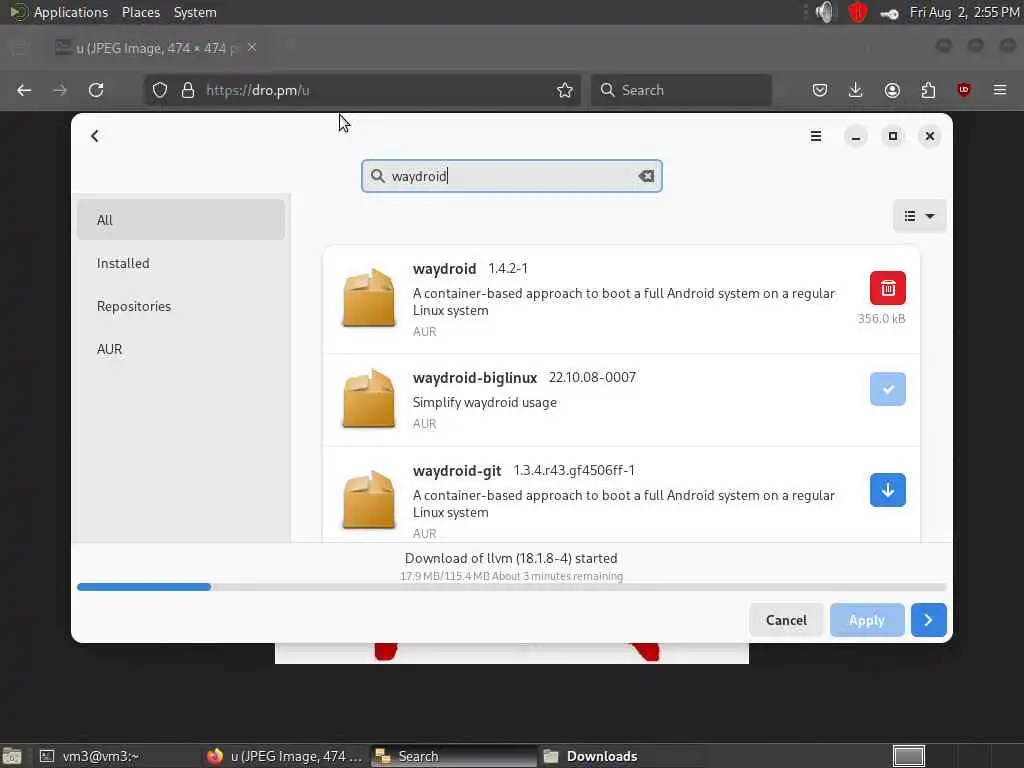Open the Firefox application menu
Viewport: 1024px width, 768px height.
click(1000, 90)
